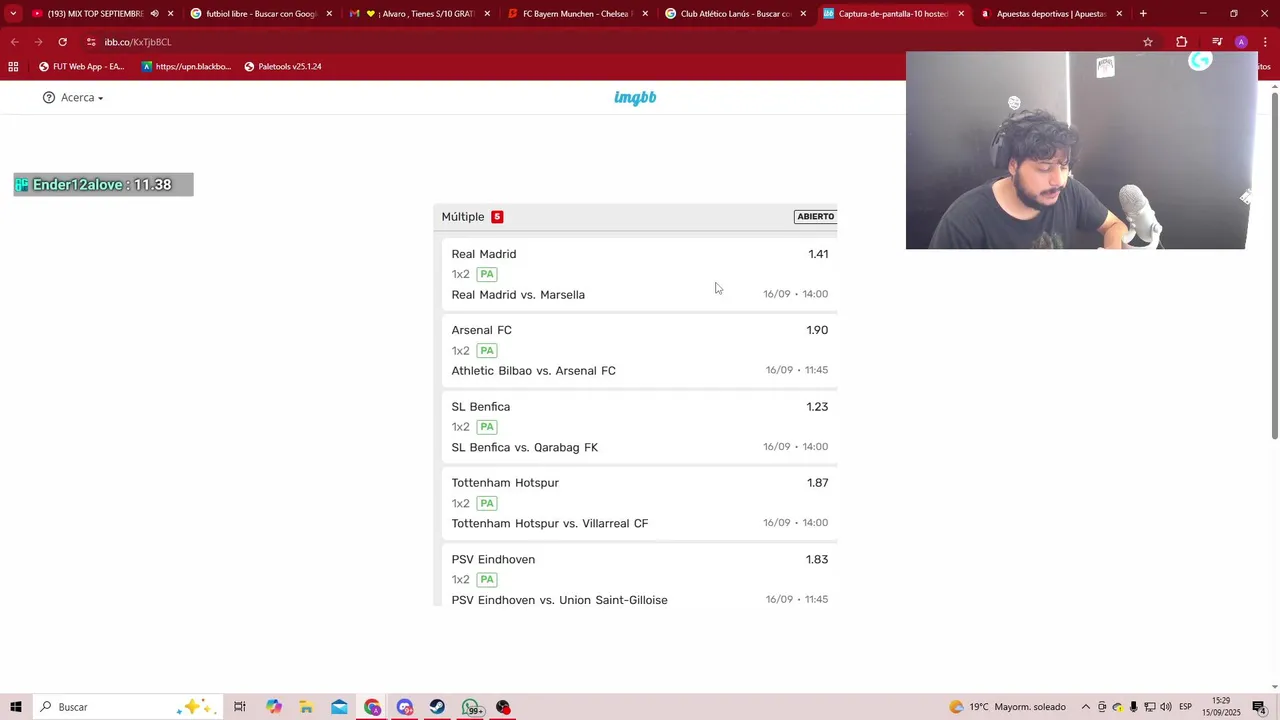The height and width of the screenshot is (720, 1280).
Task: Click the PA badge under PSV Eindhoven
Action: click(487, 580)
